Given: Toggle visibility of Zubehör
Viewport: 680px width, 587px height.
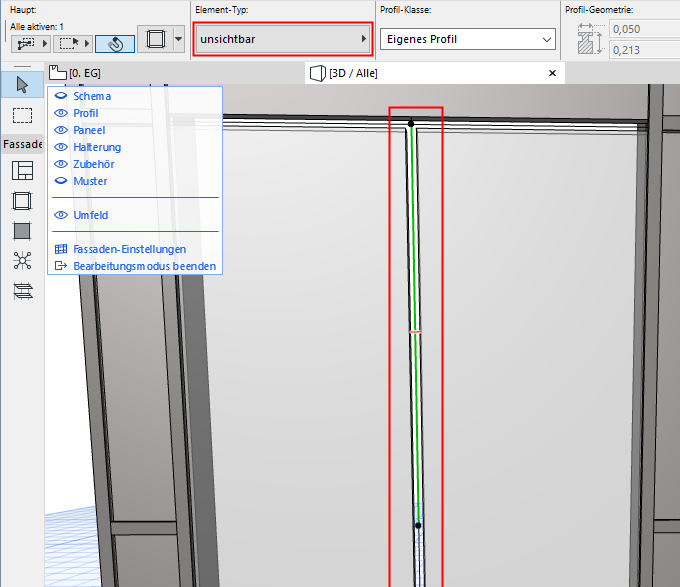Looking at the screenshot, I should (x=61, y=164).
